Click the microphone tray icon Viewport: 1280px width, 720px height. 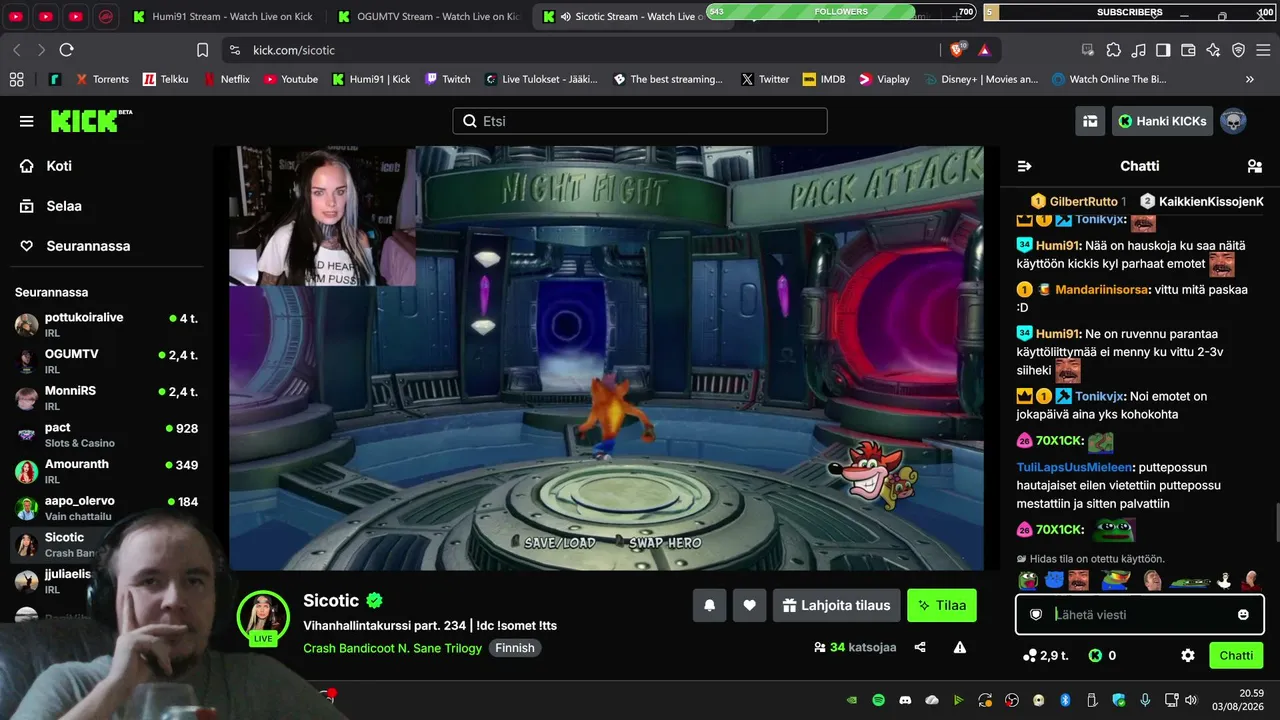(1145, 700)
